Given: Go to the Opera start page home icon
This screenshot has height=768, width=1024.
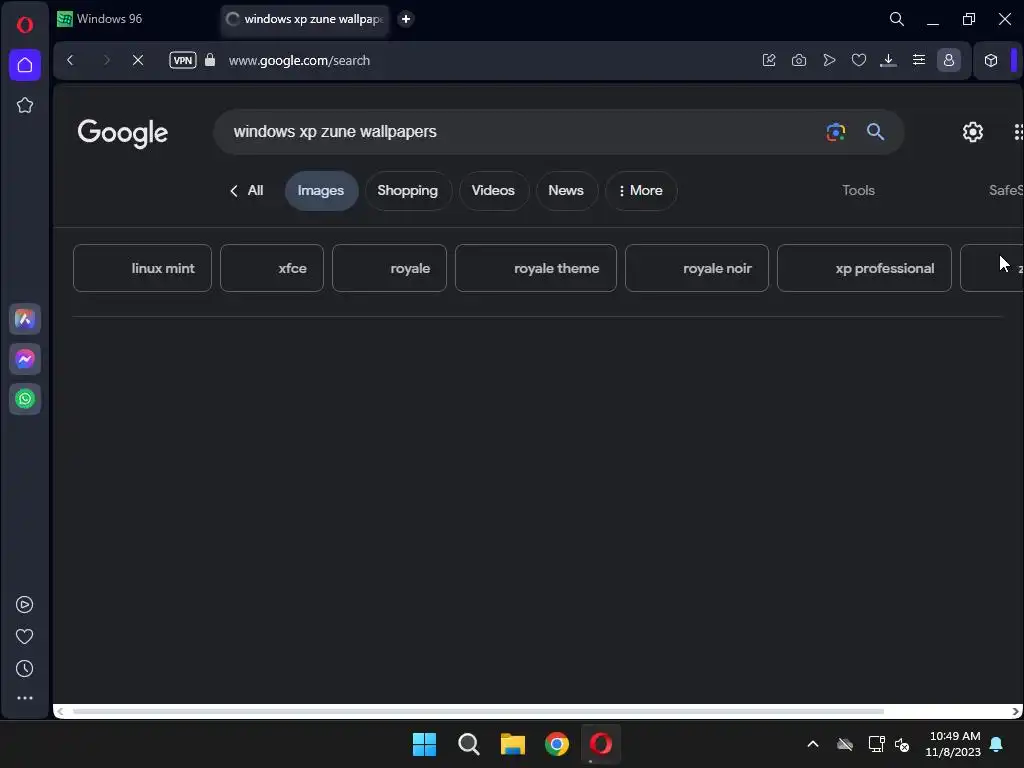Looking at the screenshot, I should [25, 65].
